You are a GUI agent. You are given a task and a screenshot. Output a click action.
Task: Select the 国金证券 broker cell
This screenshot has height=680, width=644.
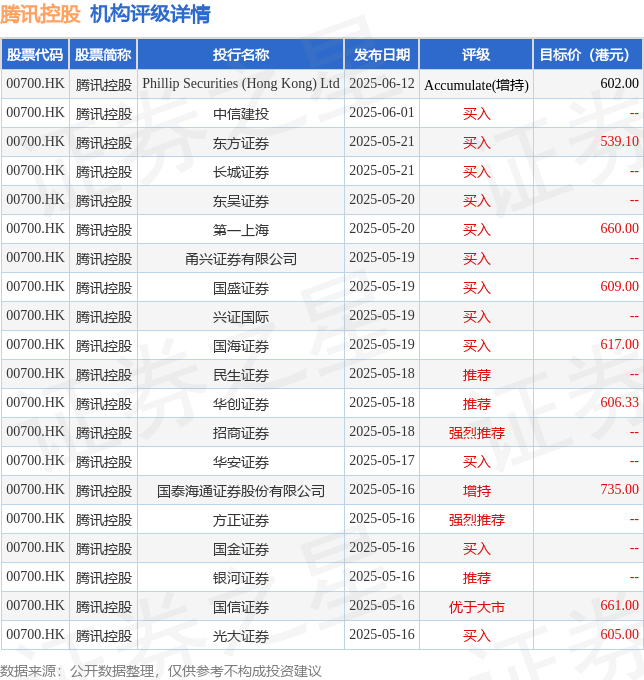tap(241, 549)
